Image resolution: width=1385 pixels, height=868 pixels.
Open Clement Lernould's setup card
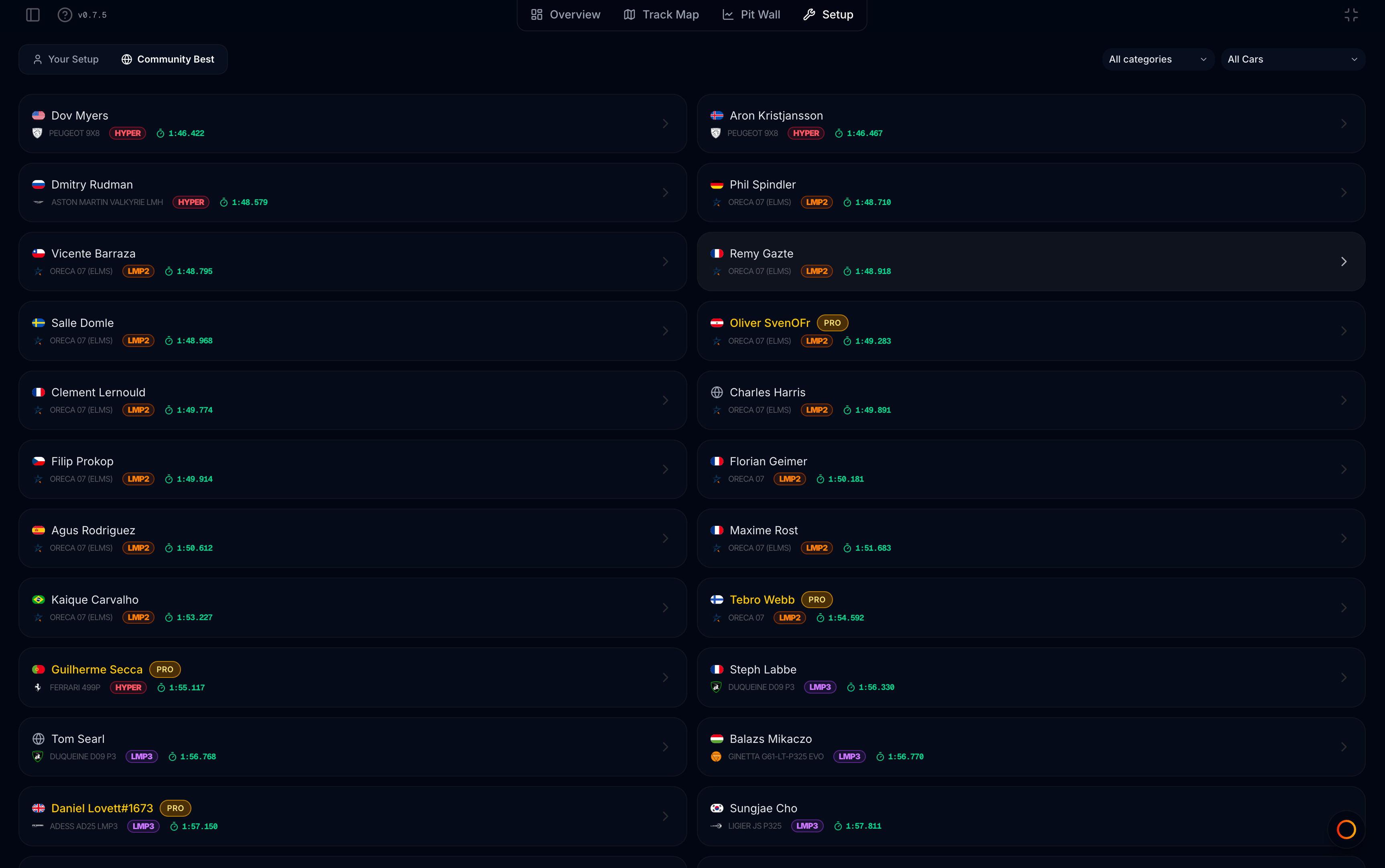tap(353, 400)
